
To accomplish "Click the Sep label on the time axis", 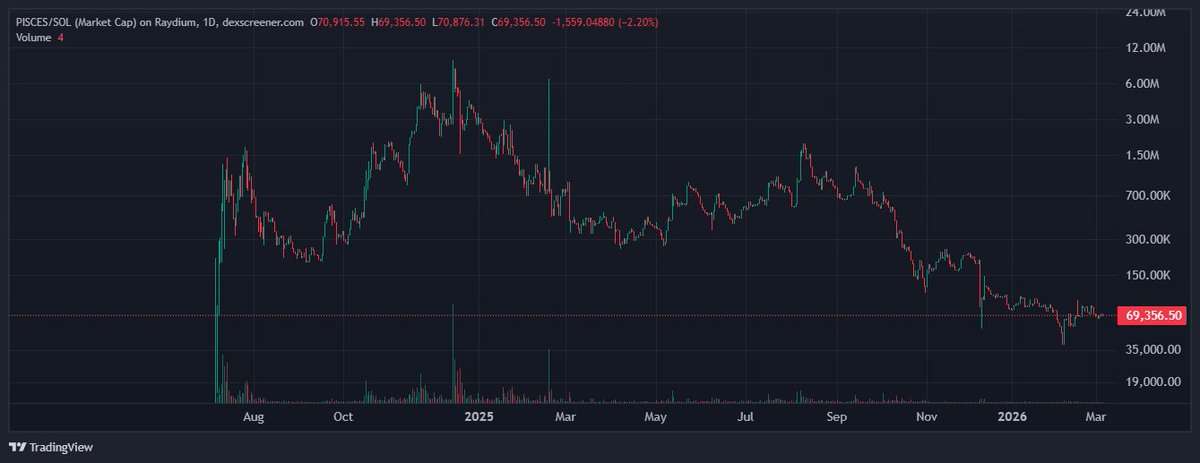I will tap(837, 415).
